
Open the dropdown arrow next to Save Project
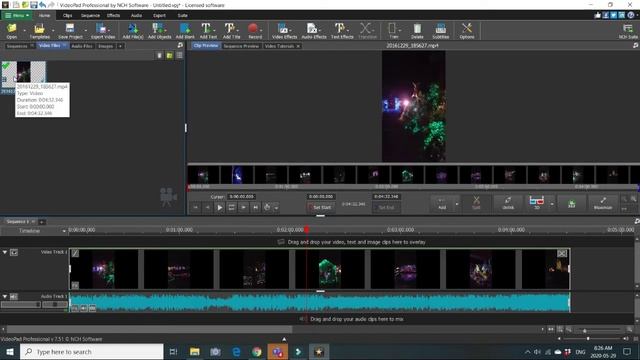tap(86, 30)
